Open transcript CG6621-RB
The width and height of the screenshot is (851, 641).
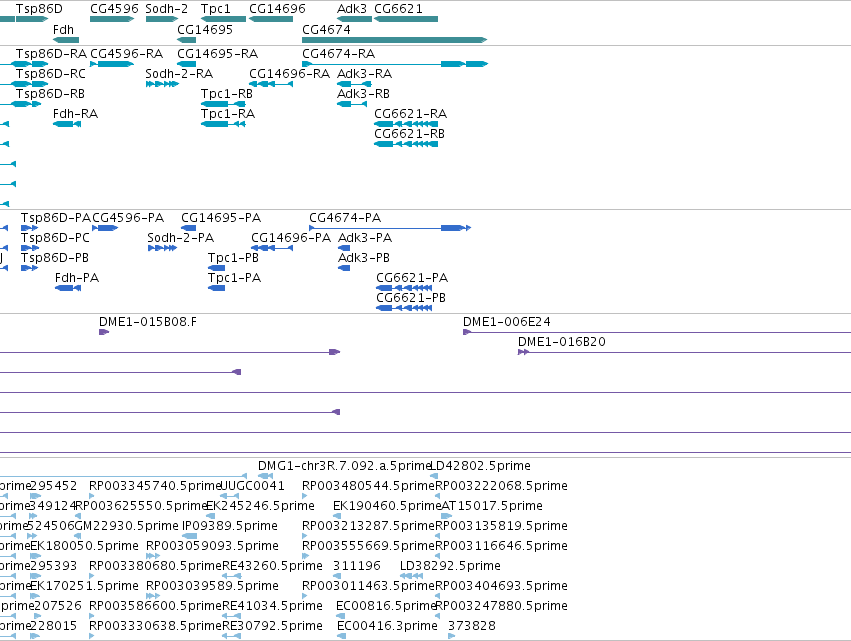tap(410, 134)
